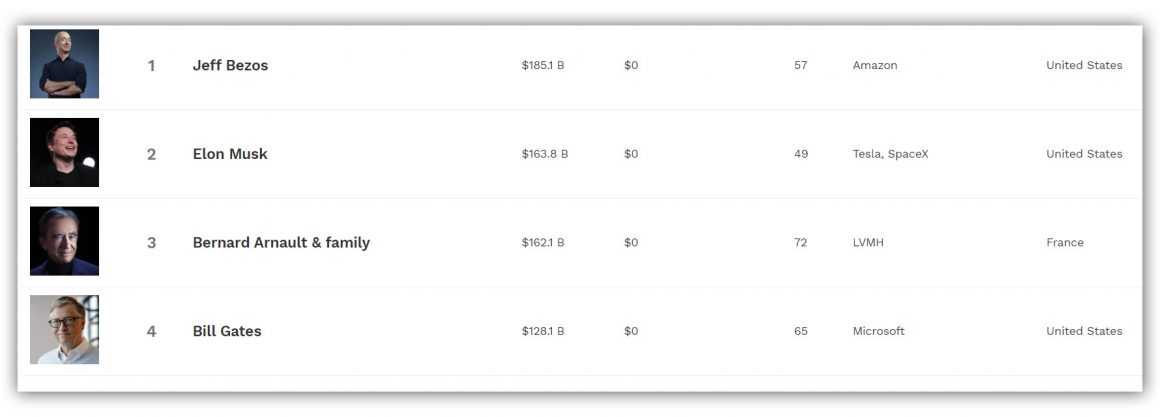The width and height of the screenshot is (1160, 417).
Task: Select age value 49 in Elon Musk row
Action: pos(801,154)
